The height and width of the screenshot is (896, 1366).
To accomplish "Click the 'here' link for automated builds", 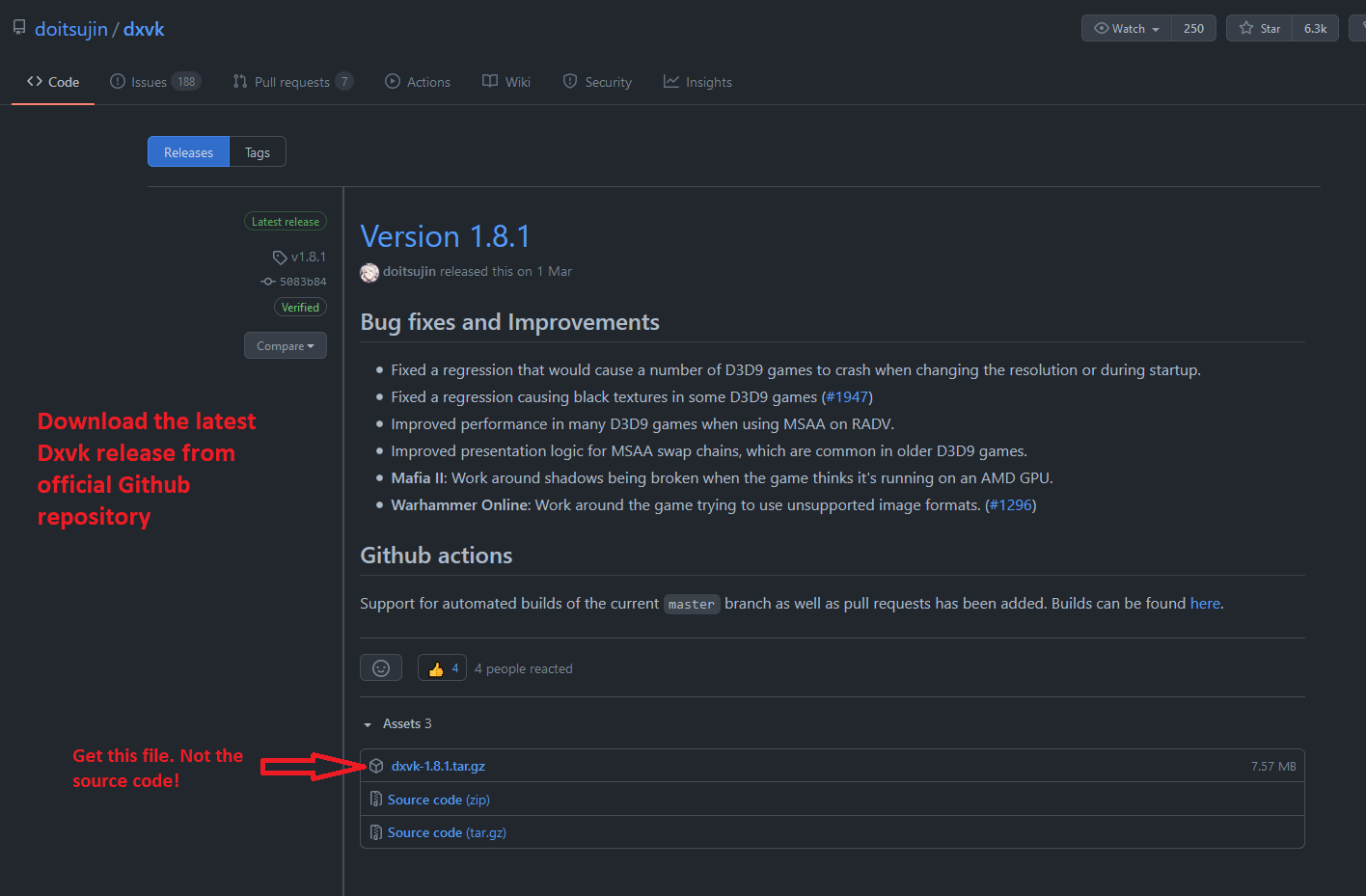I will [1205, 603].
